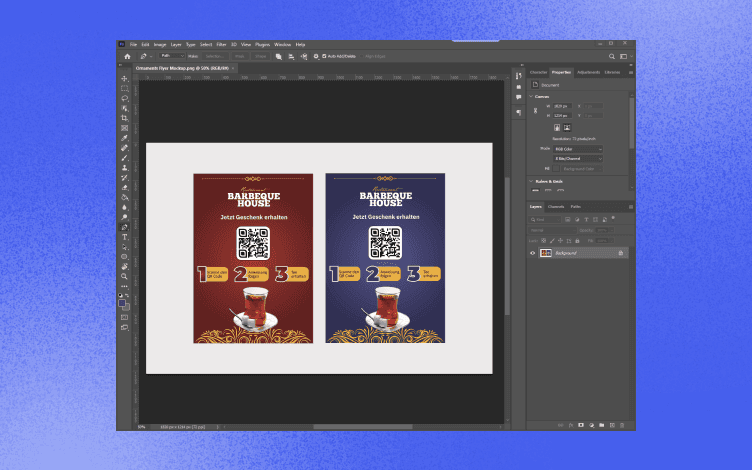The height and width of the screenshot is (470, 752).
Task: Select the Brush tool
Action: 125,158
